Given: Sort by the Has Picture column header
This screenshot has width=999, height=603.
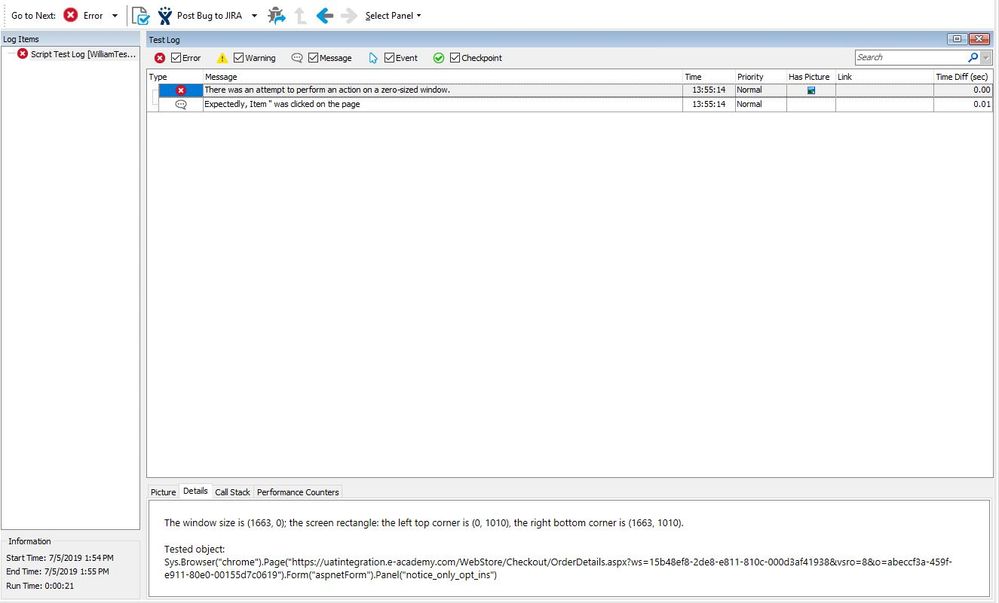Looking at the screenshot, I should [x=811, y=76].
